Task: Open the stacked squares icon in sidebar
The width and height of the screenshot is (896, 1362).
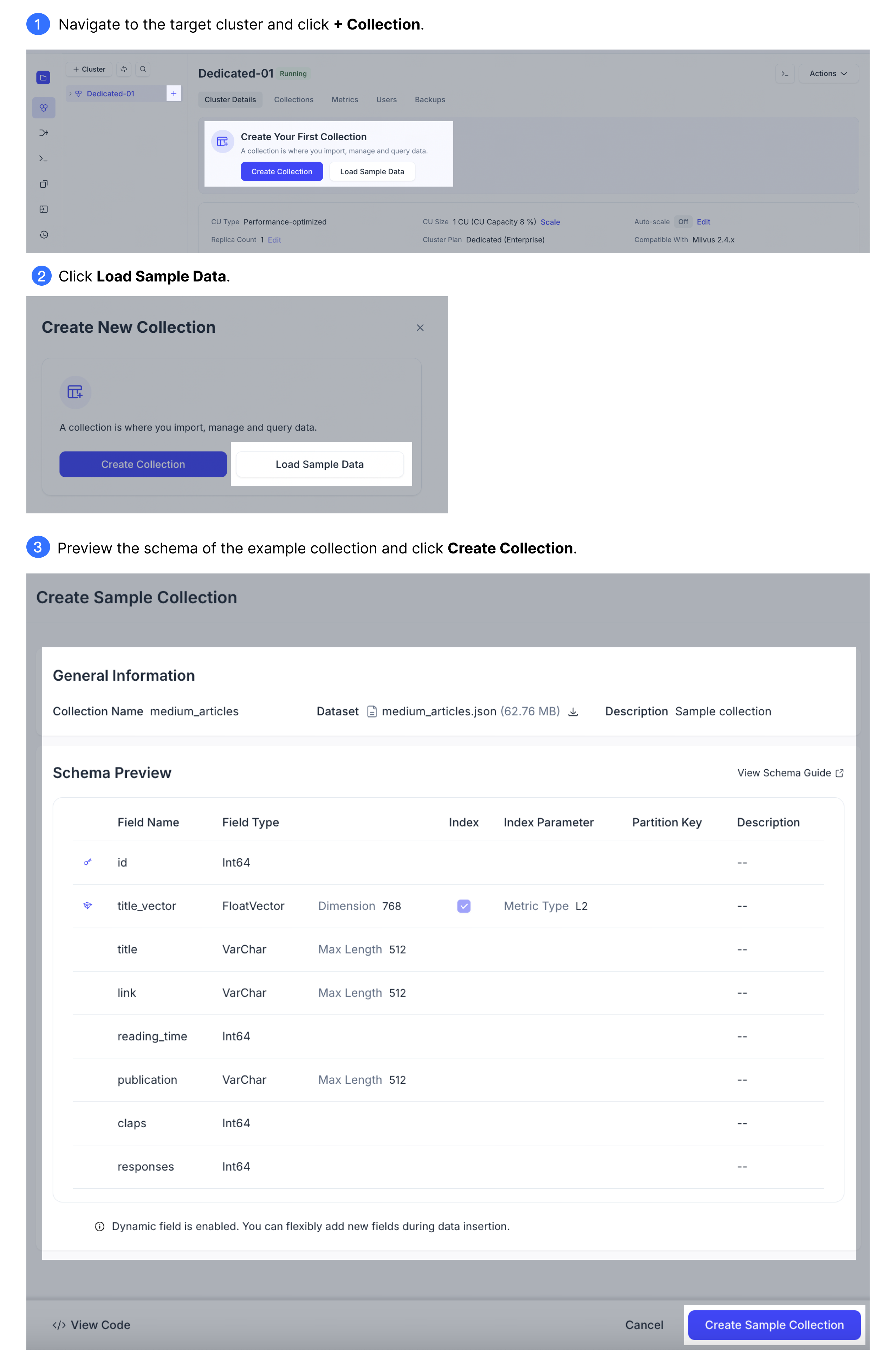Action: coord(44,184)
